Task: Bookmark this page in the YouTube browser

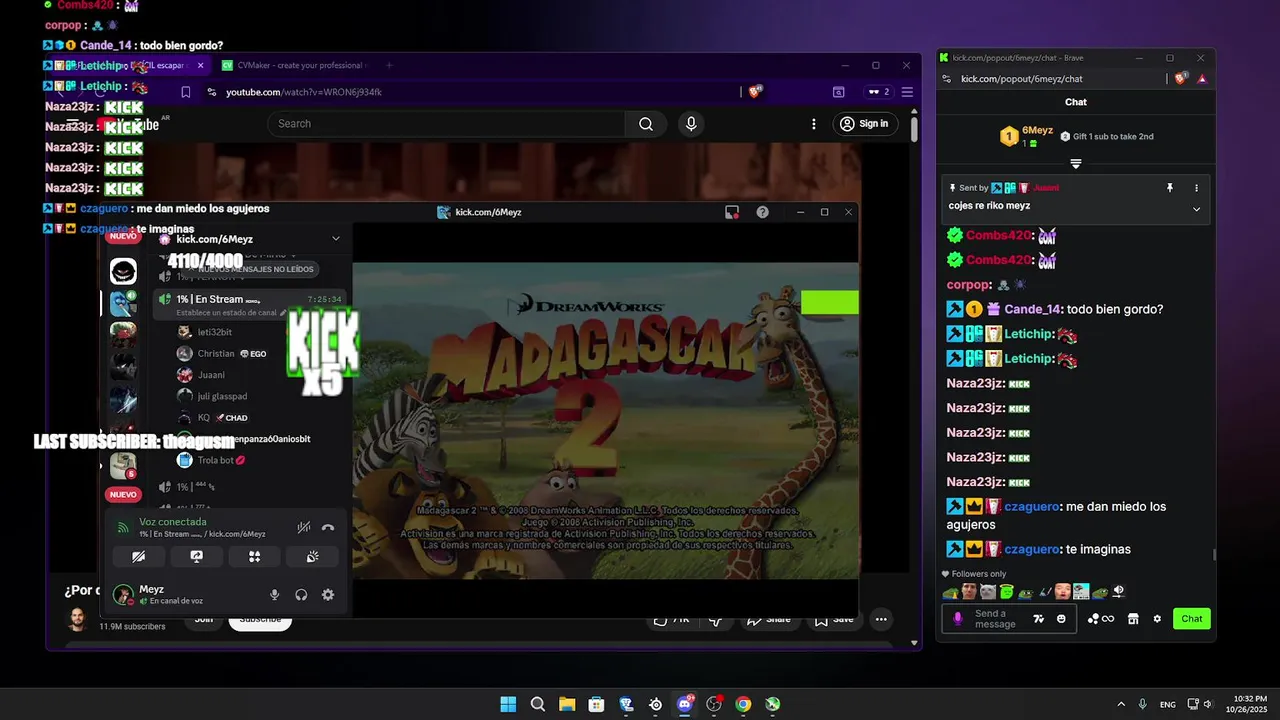Action: (186, 92)
